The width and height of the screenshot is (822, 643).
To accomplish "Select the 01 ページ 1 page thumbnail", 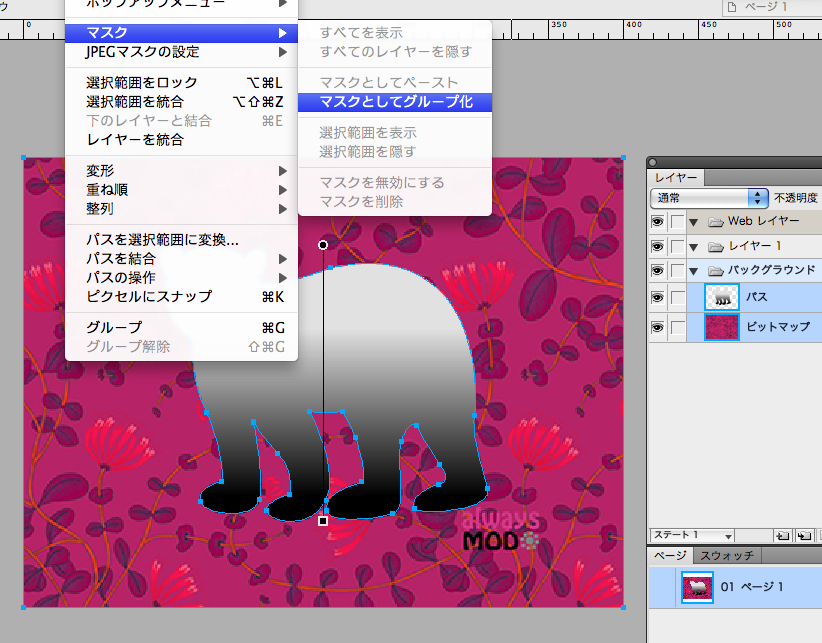I will coord(697,587).
